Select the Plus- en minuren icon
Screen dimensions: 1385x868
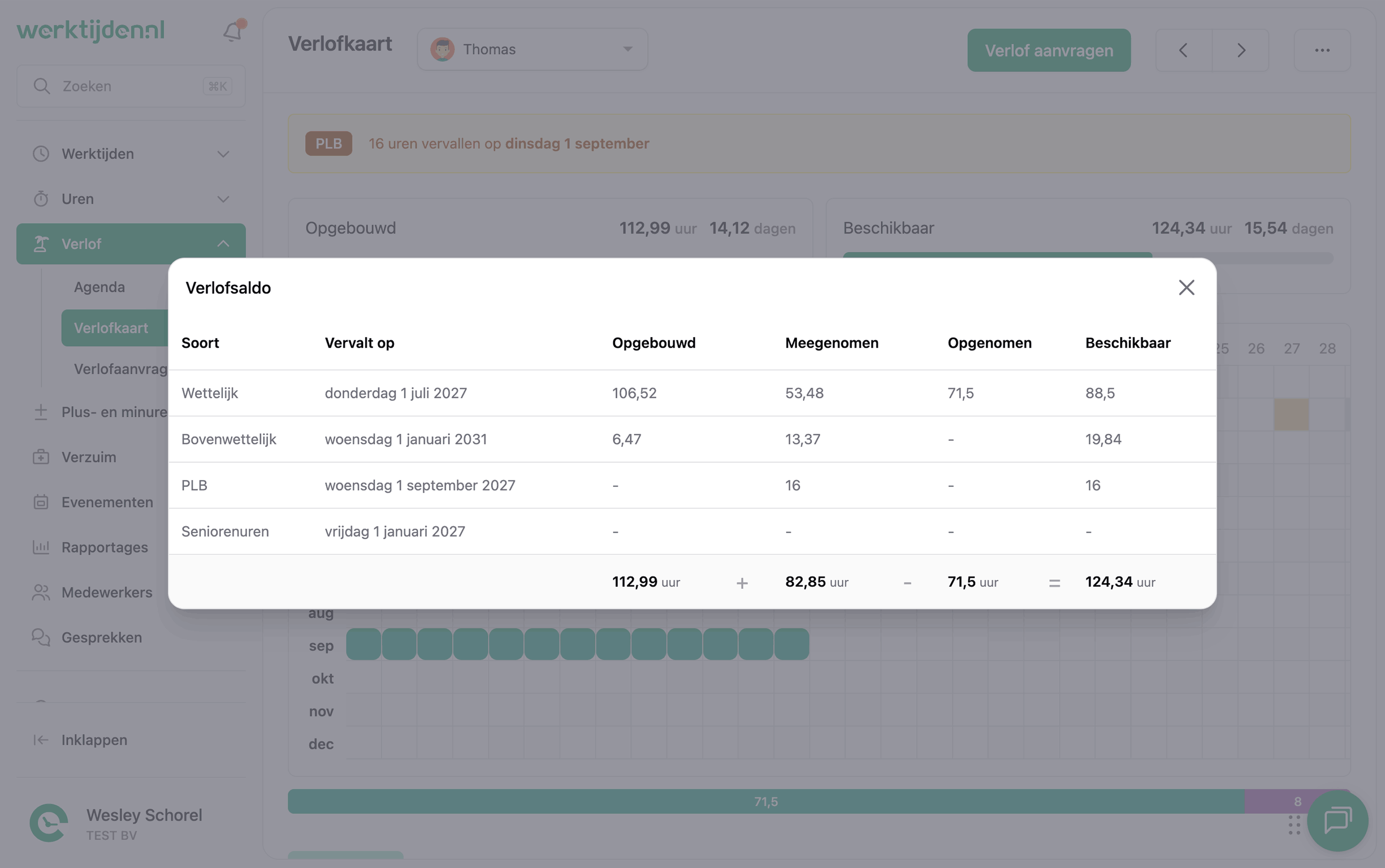coord(41,412)
